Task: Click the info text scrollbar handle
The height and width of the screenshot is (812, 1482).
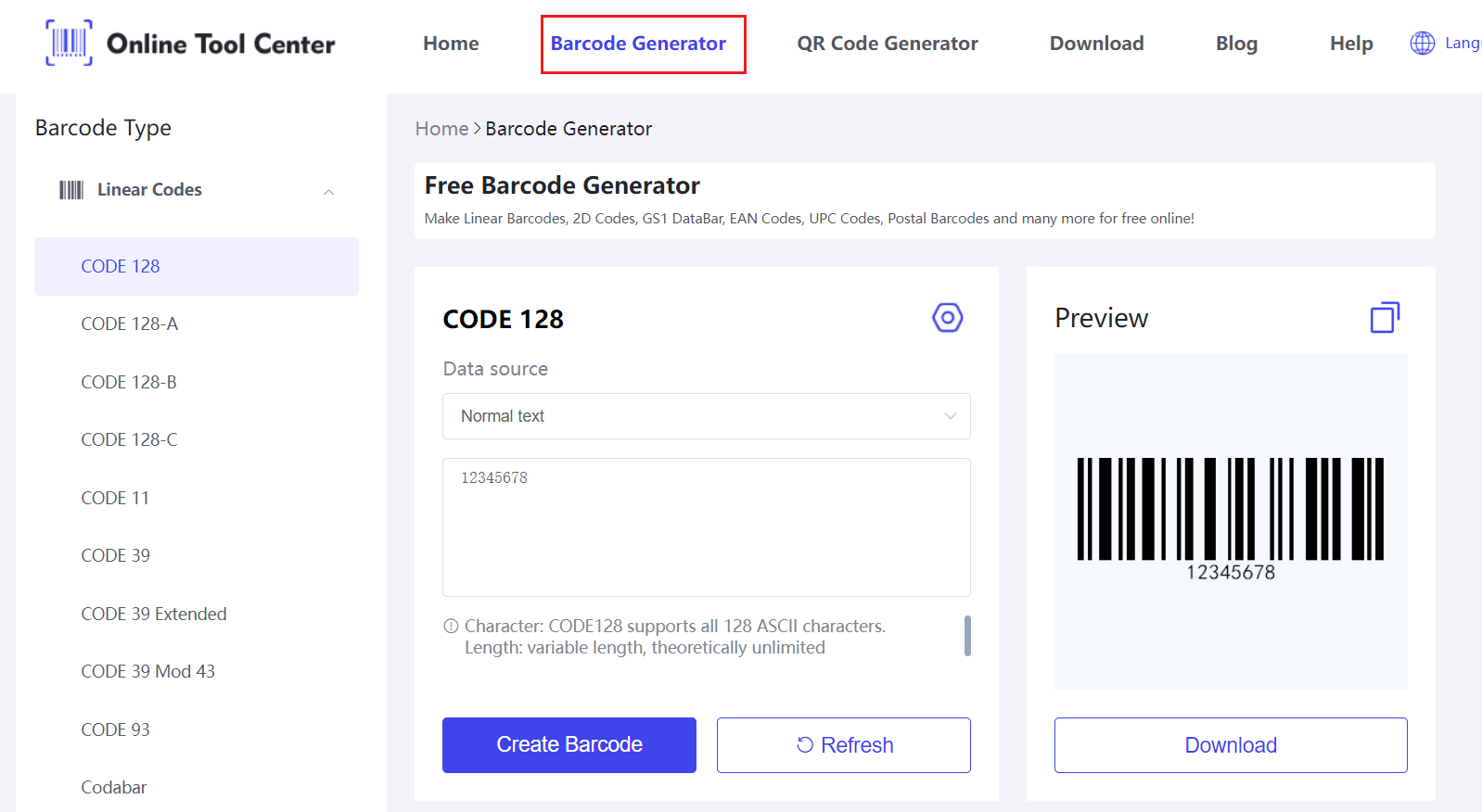Action: (x=967, y=636)
